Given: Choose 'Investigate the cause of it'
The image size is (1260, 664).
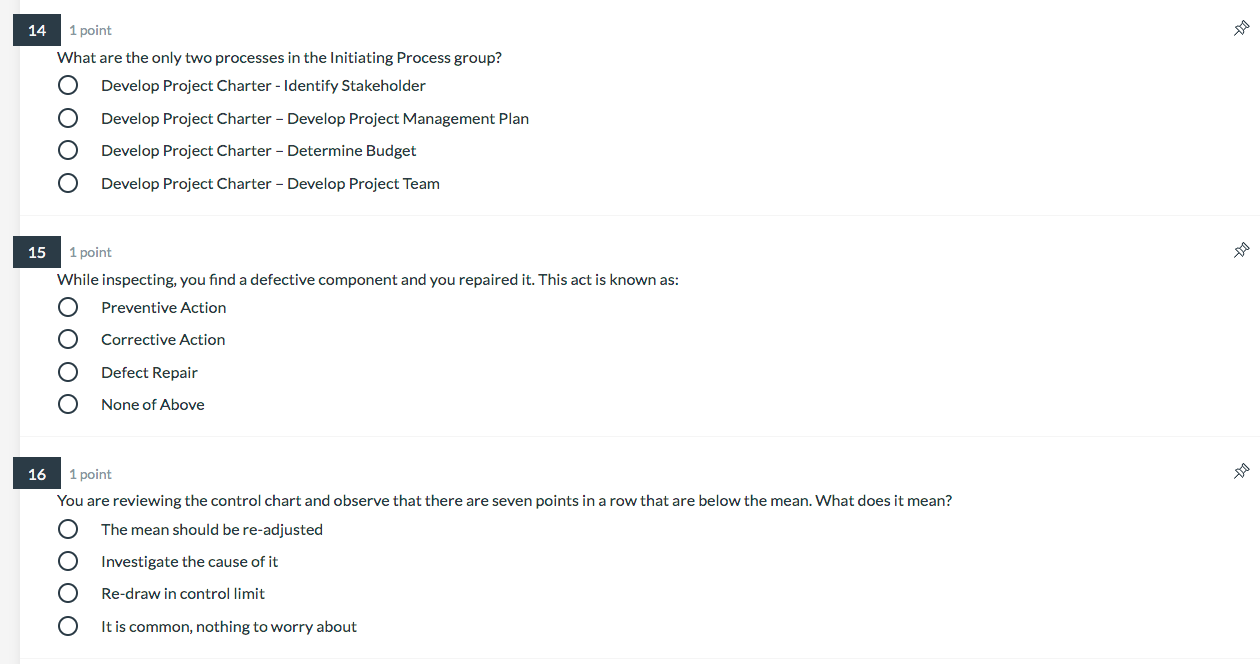Looking at the screenshot, I should tap(67, 560).
